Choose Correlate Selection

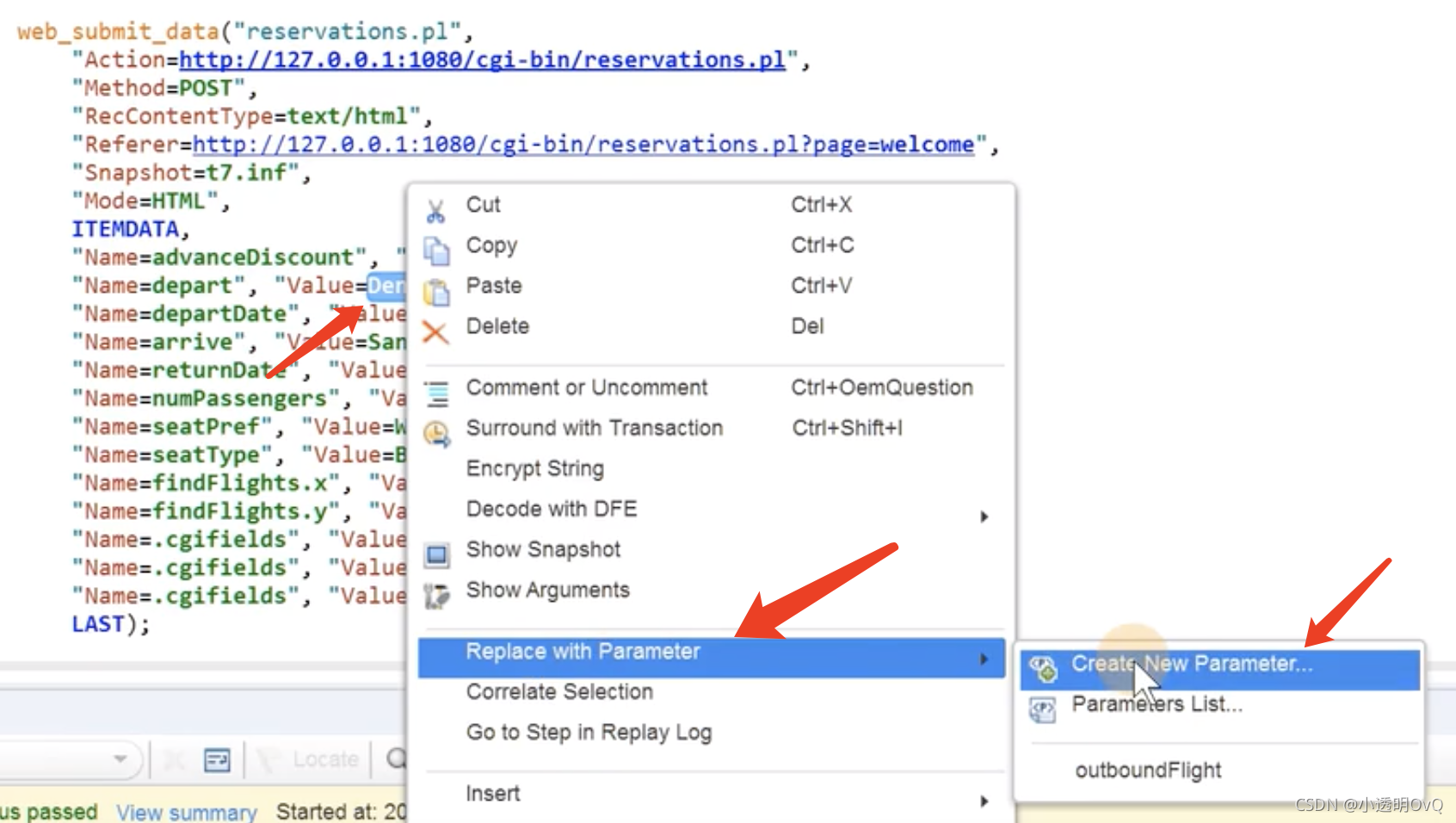(559, 691)
